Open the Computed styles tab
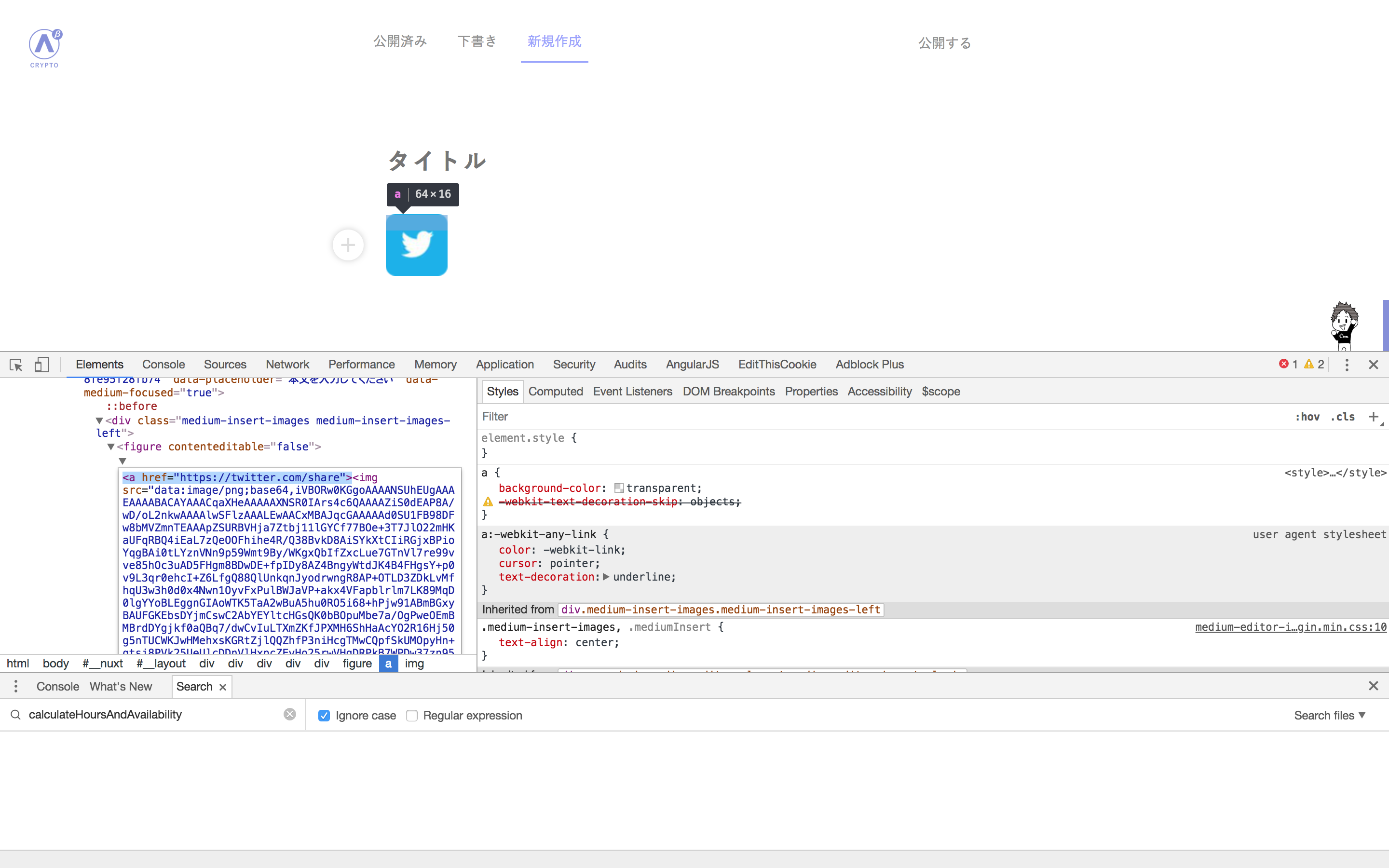The width and height of the screenshot is (1389, 868). click(555, 392)
